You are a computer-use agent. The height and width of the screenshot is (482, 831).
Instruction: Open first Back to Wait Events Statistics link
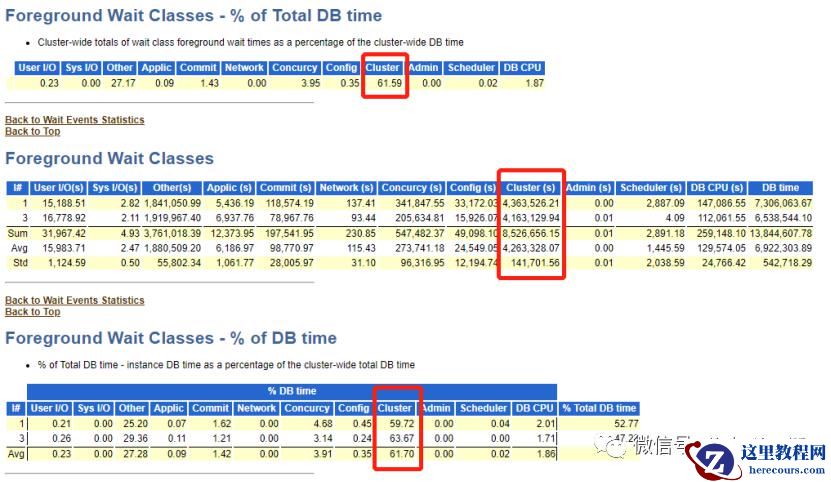tap(75, 120)
